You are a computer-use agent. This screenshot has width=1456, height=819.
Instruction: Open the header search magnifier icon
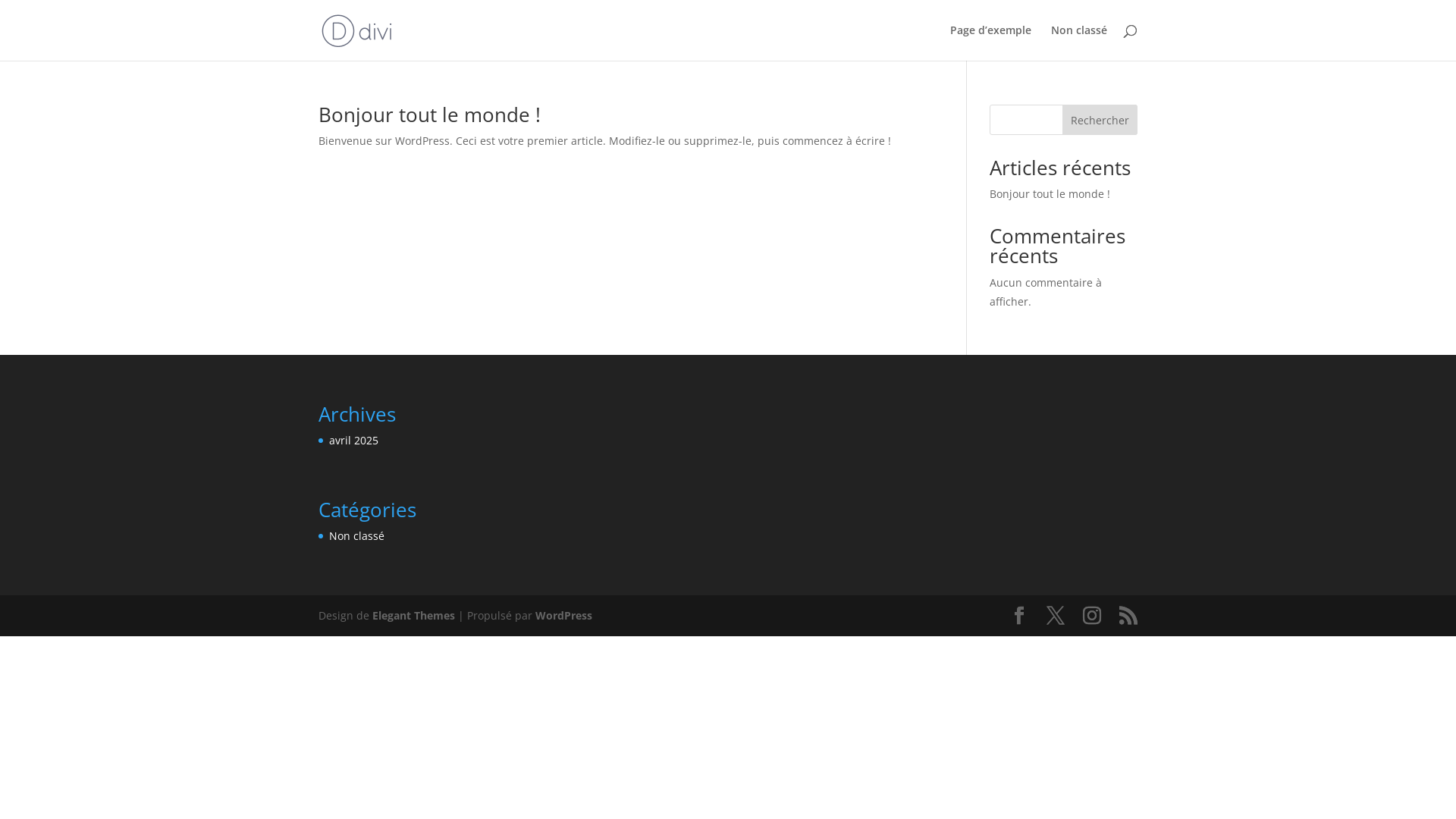[1130, 31]
